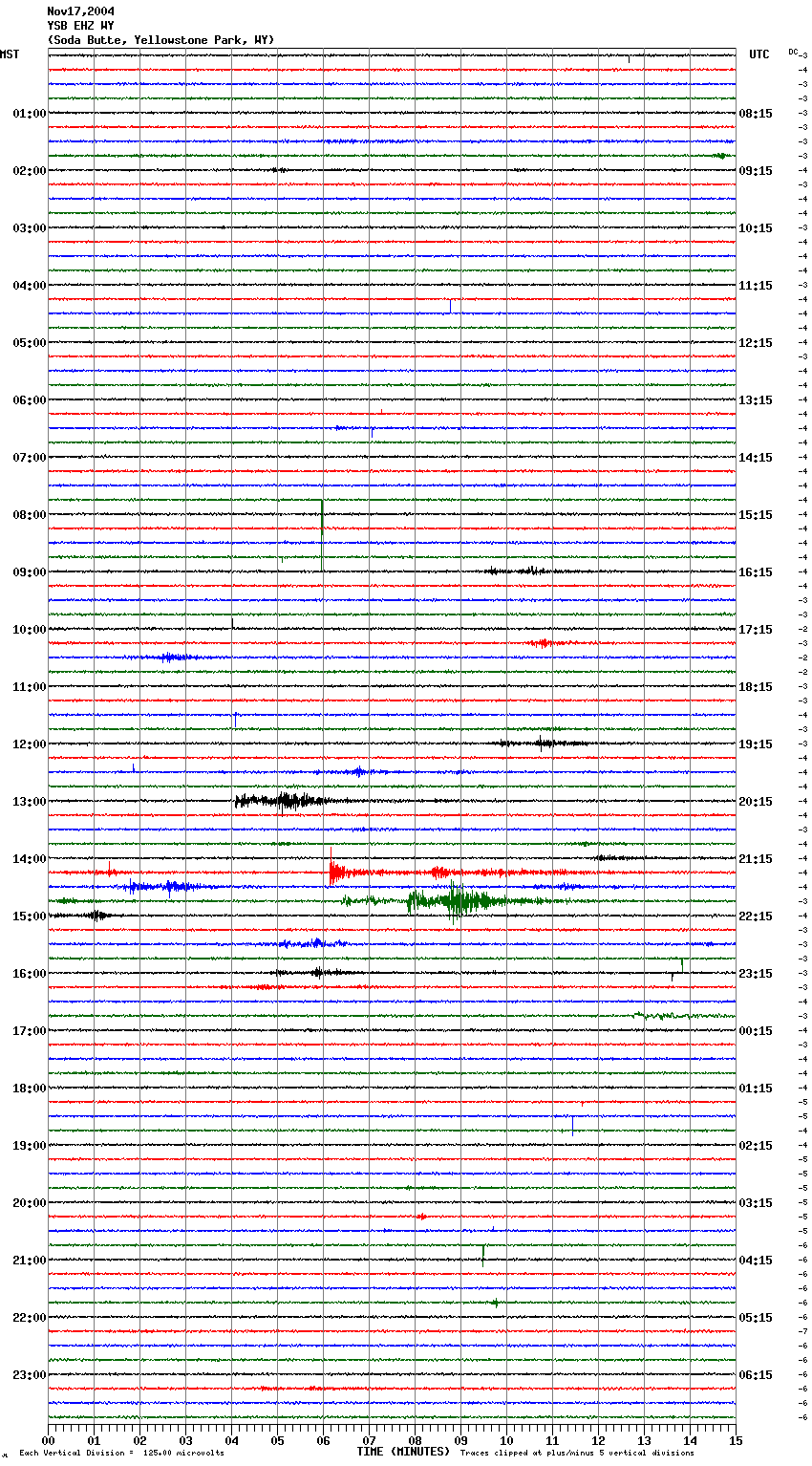Click the 04:15 UTC time label
Screen dimensions: 812x1466
(x=756, y=1261)
